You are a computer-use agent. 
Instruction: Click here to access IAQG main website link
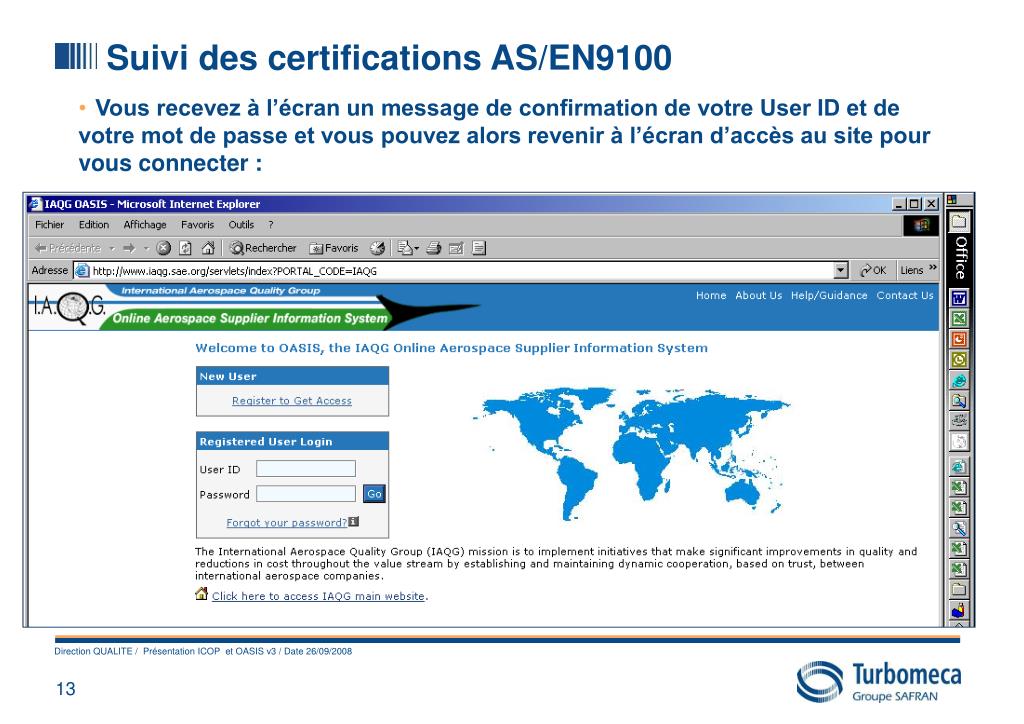tap(318, 596)
